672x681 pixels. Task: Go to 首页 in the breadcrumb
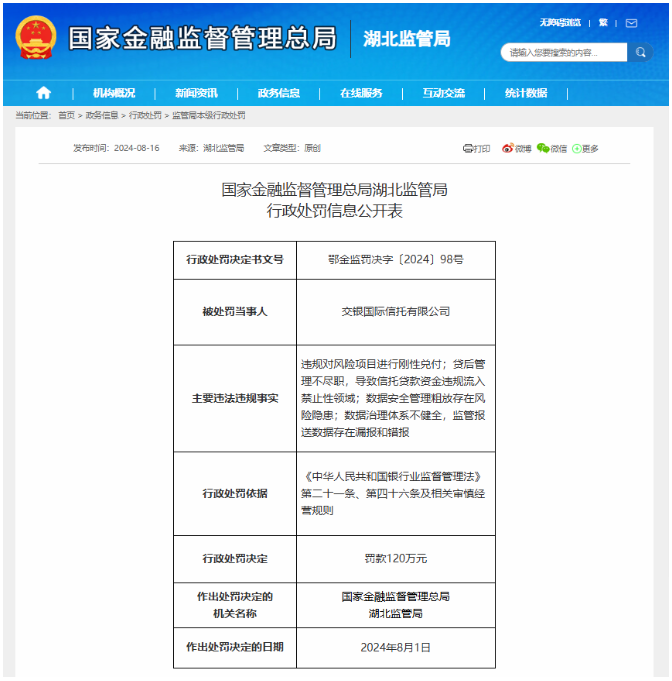tap(66, 115)
